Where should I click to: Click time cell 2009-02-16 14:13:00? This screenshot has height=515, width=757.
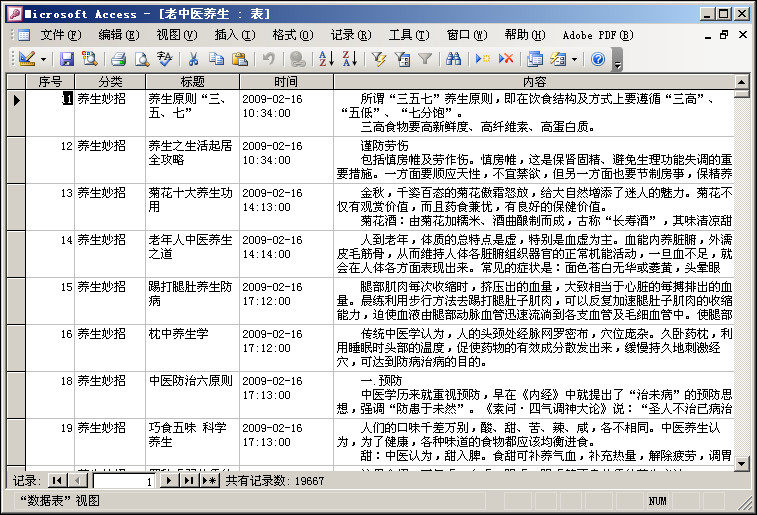(286, 207)
